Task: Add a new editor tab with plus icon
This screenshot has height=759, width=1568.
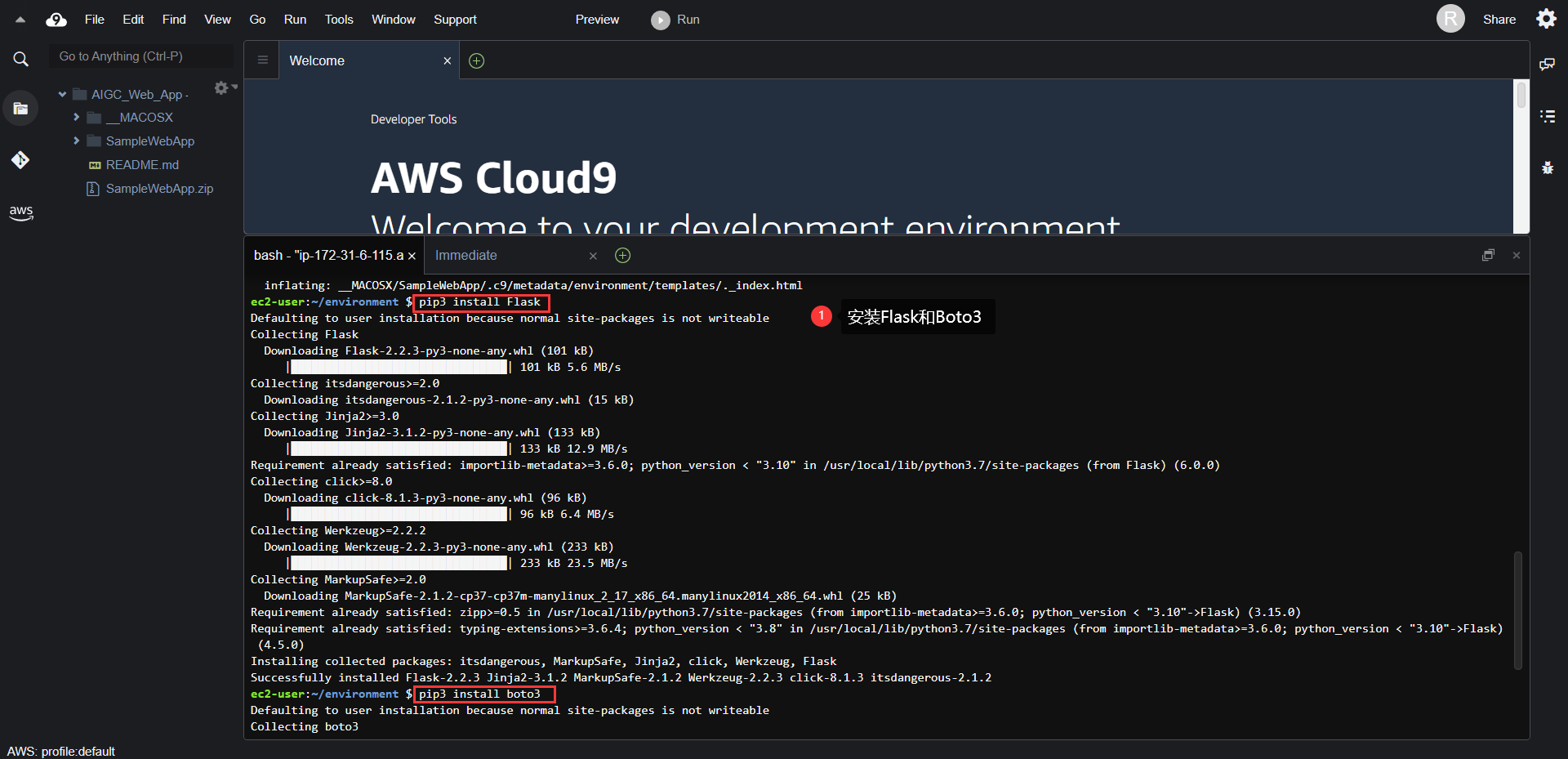Action: (477, 60)
